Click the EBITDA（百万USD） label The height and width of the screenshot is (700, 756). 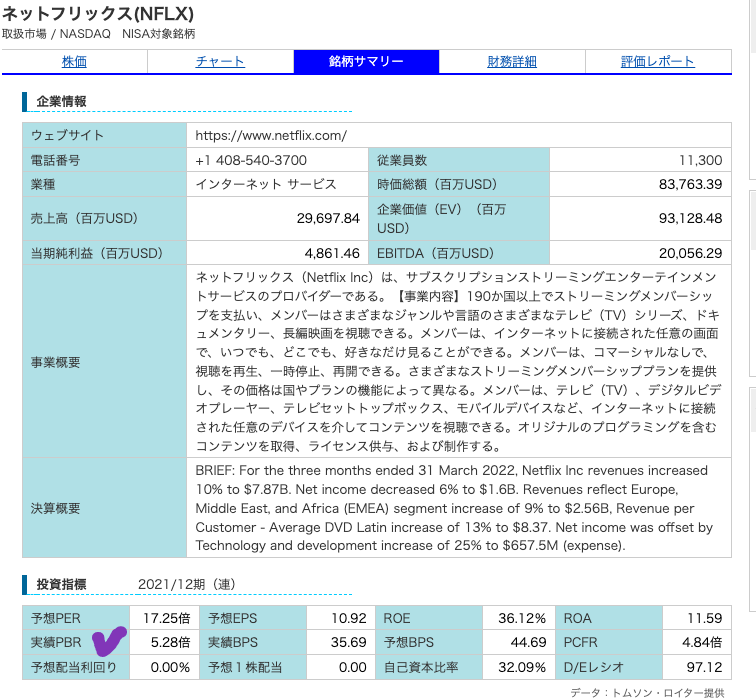435,253
